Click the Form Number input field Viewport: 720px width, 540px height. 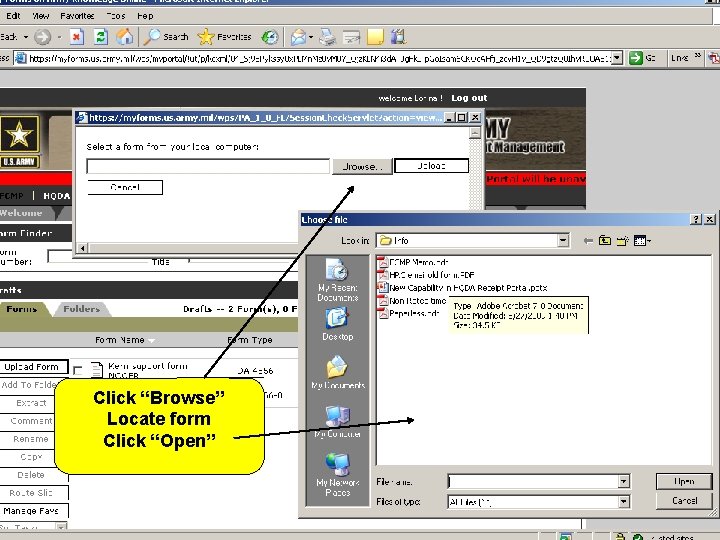pos(60,256)
